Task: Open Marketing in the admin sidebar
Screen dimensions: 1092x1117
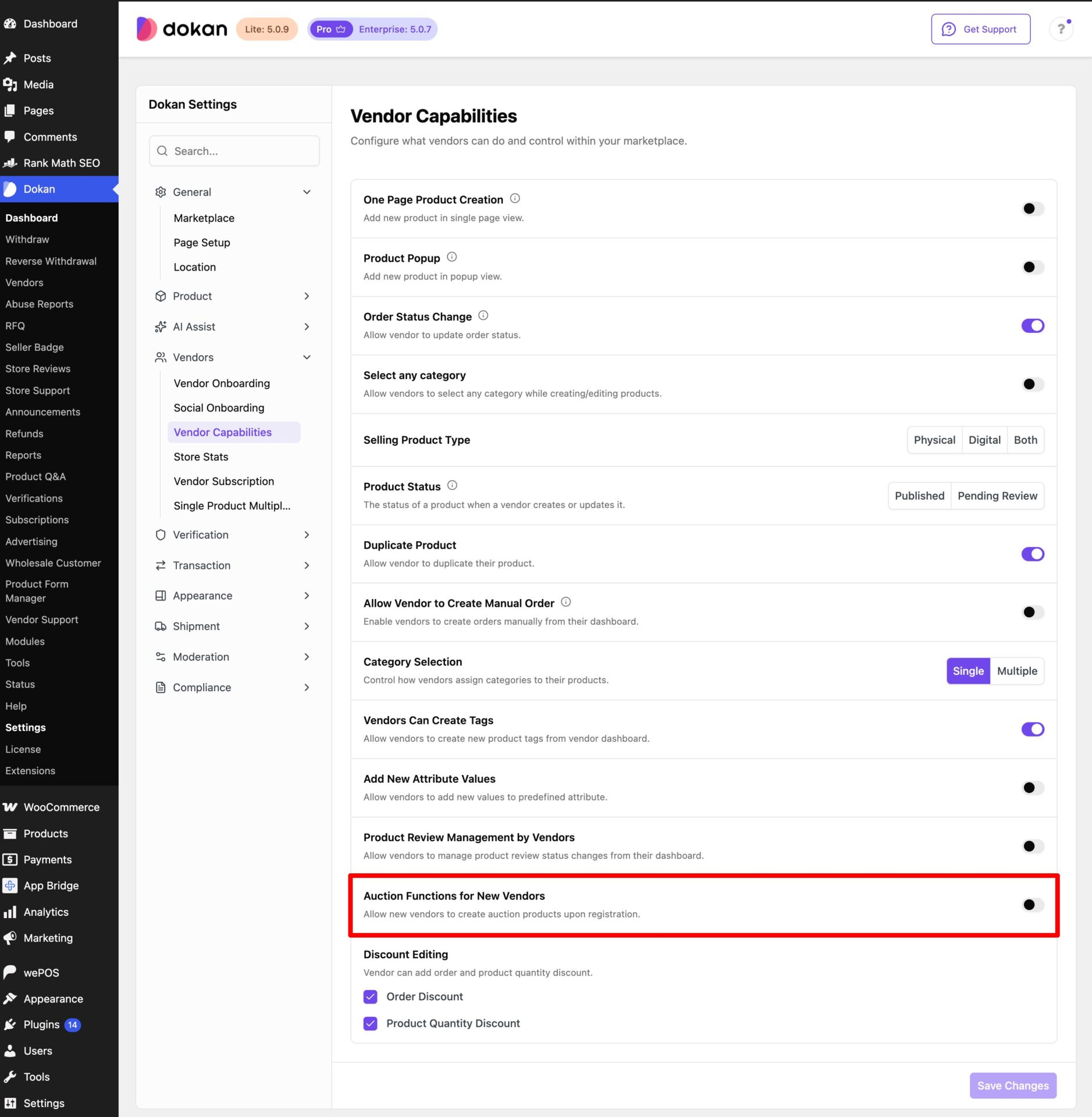Action: tap(59, 938)
